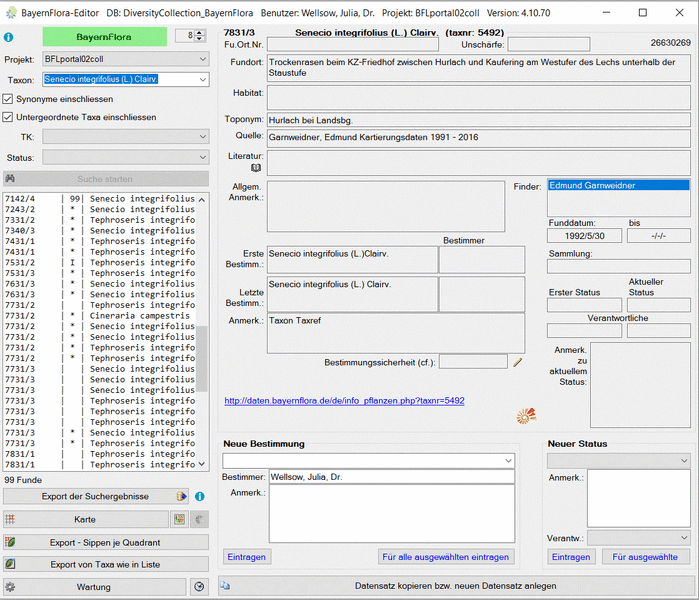Click the Sammlung input field
Viewport: 699px width, 600px height.
(x=619, y=266)
